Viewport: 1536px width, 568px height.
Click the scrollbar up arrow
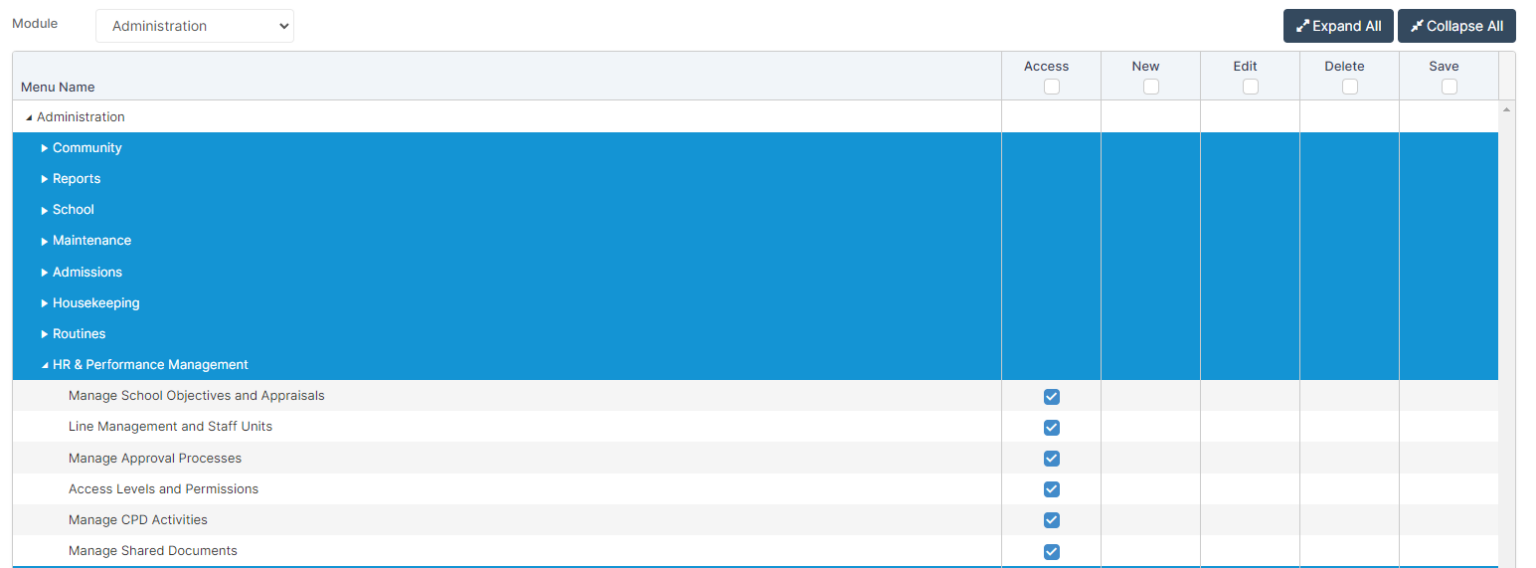coord(1506,108)
